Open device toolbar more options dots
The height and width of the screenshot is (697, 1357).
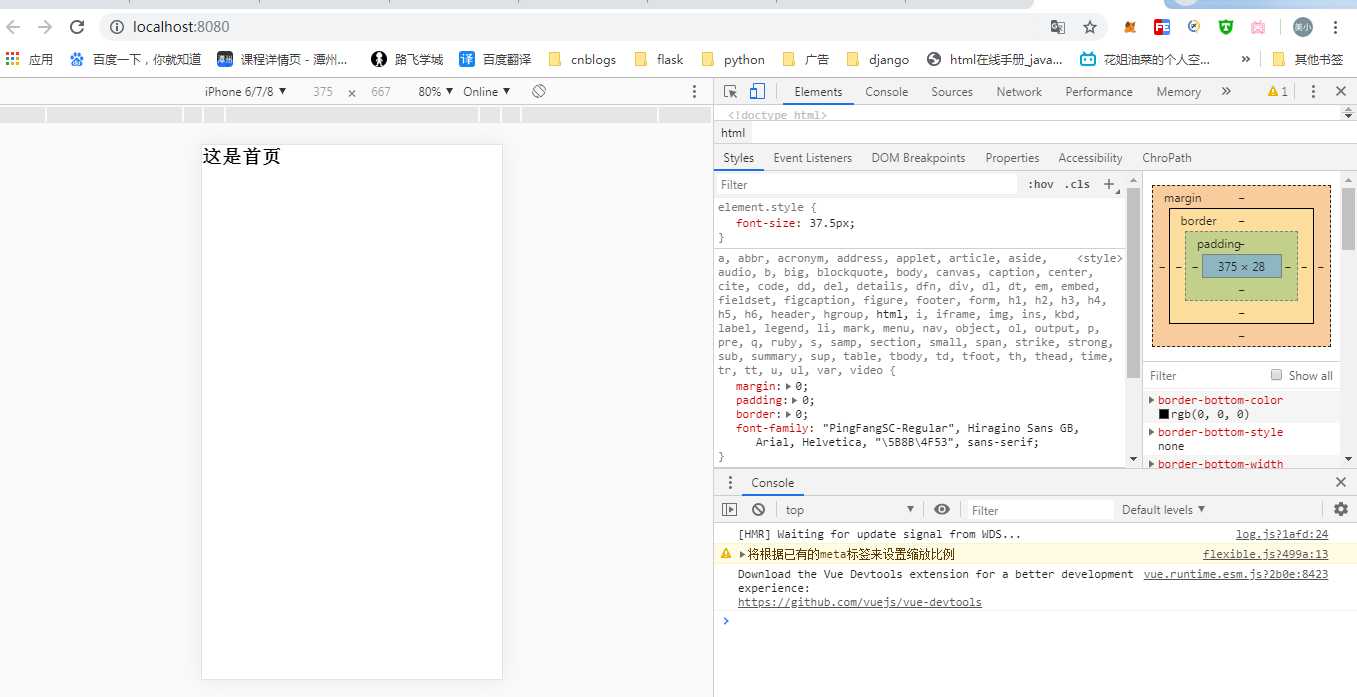(x=695, y=91)
